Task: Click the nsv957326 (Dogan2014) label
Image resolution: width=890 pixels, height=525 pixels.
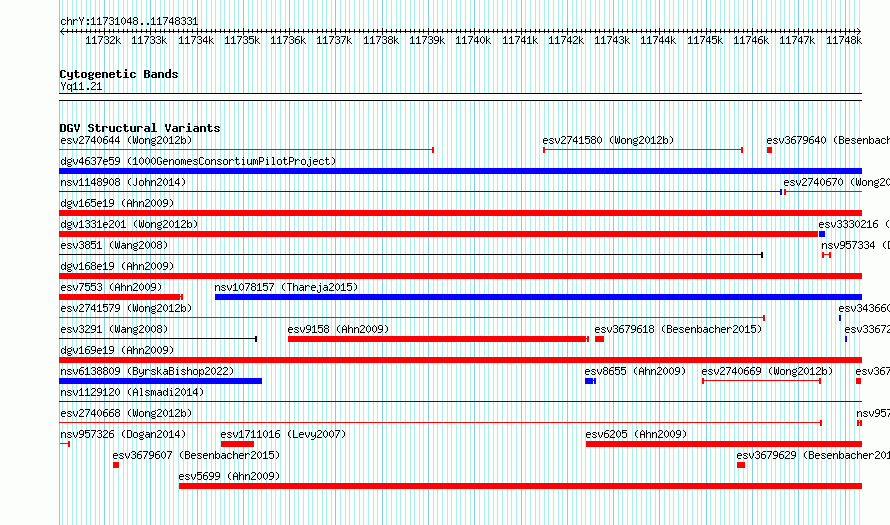Action: click(x=123, y=434)
